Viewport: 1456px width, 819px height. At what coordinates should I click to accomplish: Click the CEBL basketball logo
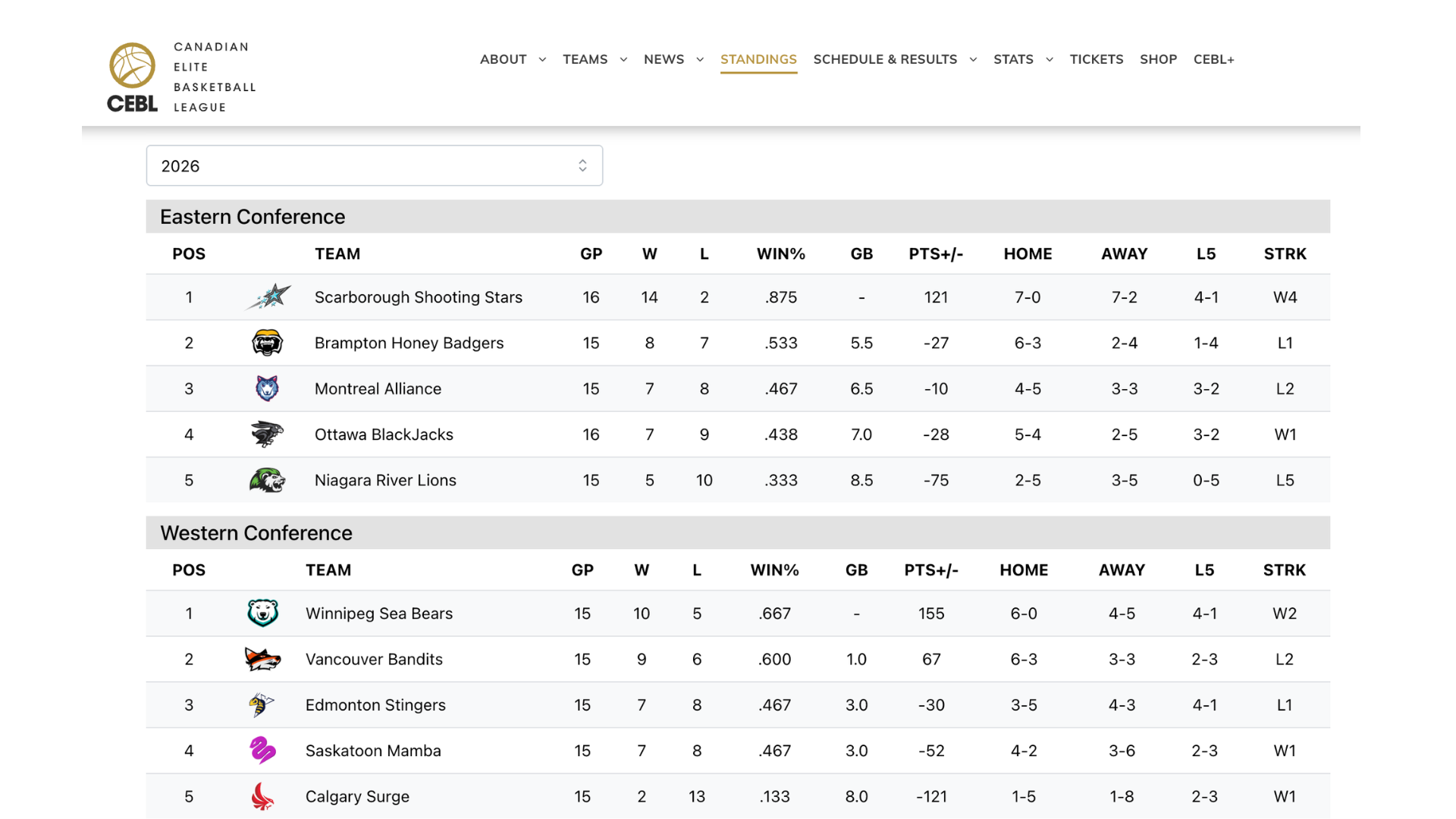click(x=132, y=77)
